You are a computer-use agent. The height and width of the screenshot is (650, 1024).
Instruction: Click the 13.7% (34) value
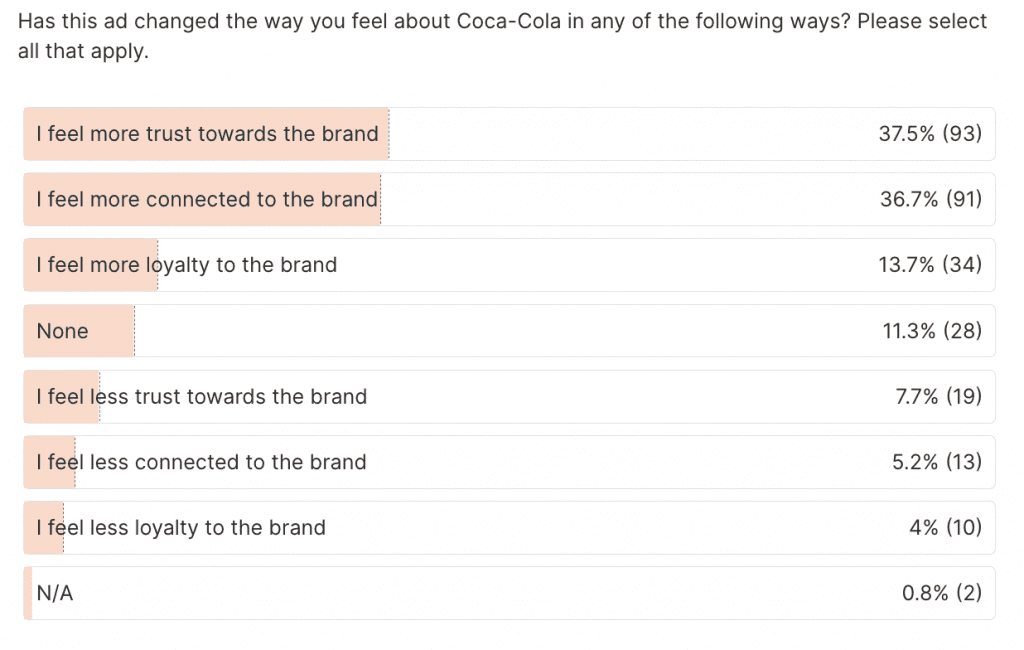[x=931, y=265]
